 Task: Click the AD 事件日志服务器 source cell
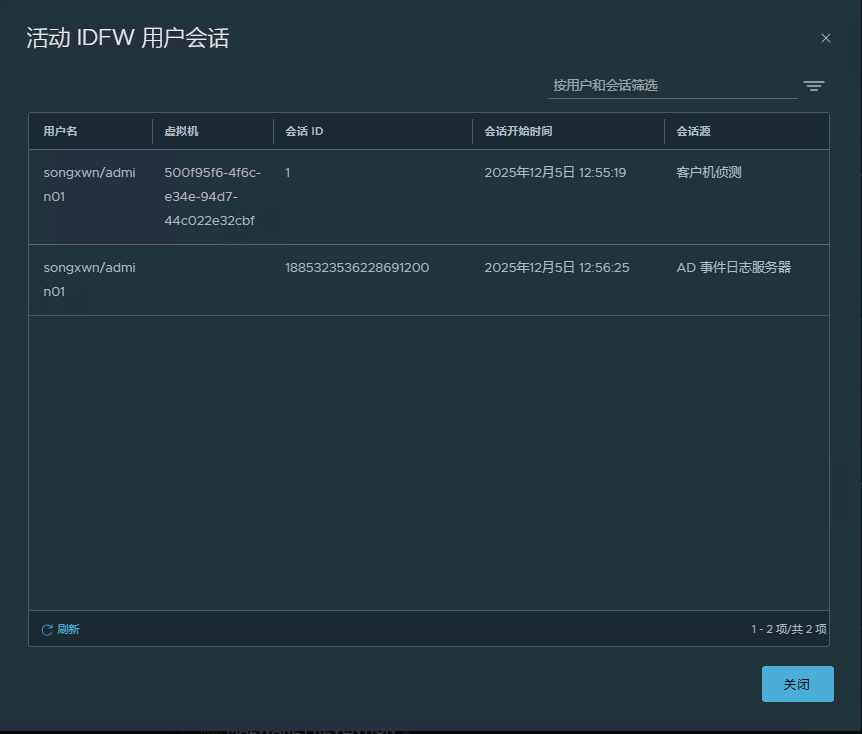(733, 267)
